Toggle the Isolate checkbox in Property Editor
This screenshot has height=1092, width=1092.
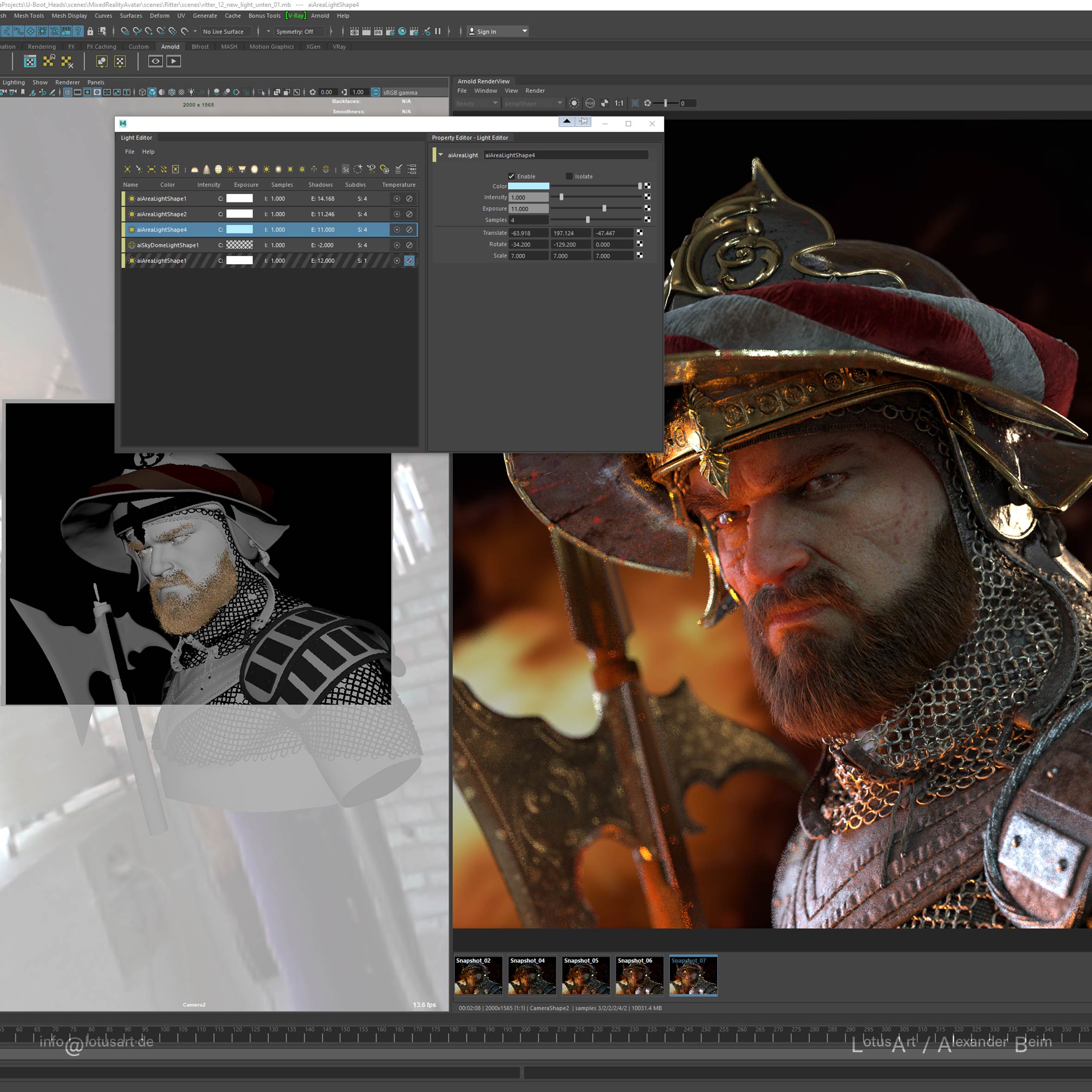click(x=569, y=177)
